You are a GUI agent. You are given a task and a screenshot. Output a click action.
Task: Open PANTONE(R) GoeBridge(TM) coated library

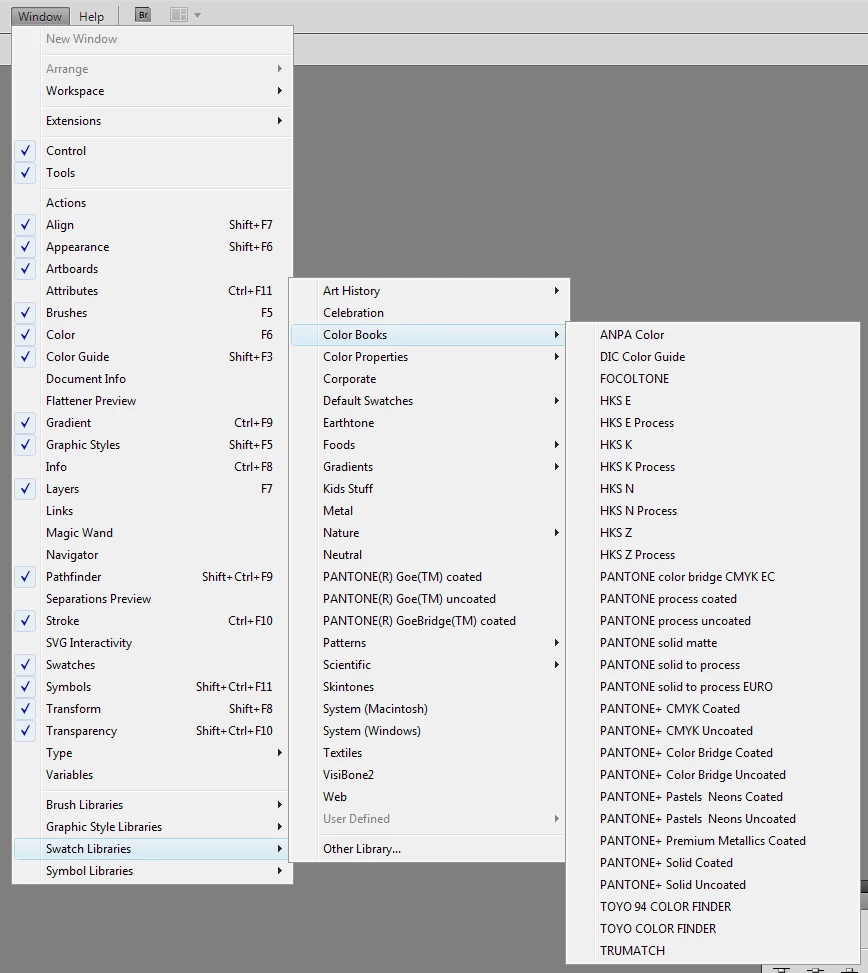point(428,621)
